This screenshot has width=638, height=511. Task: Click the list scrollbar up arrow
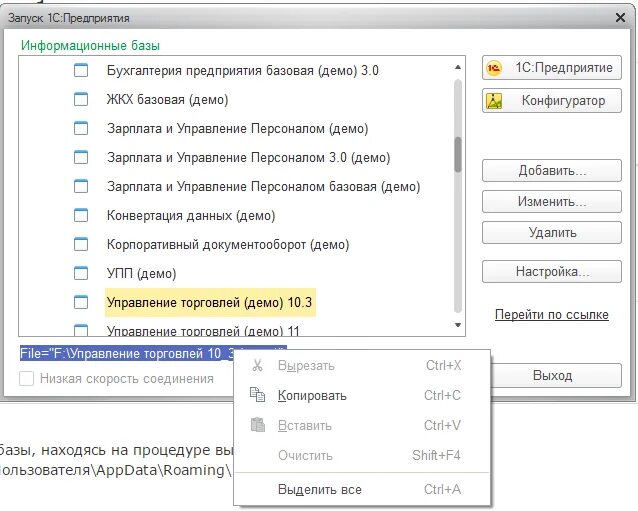tap(458, 67)
